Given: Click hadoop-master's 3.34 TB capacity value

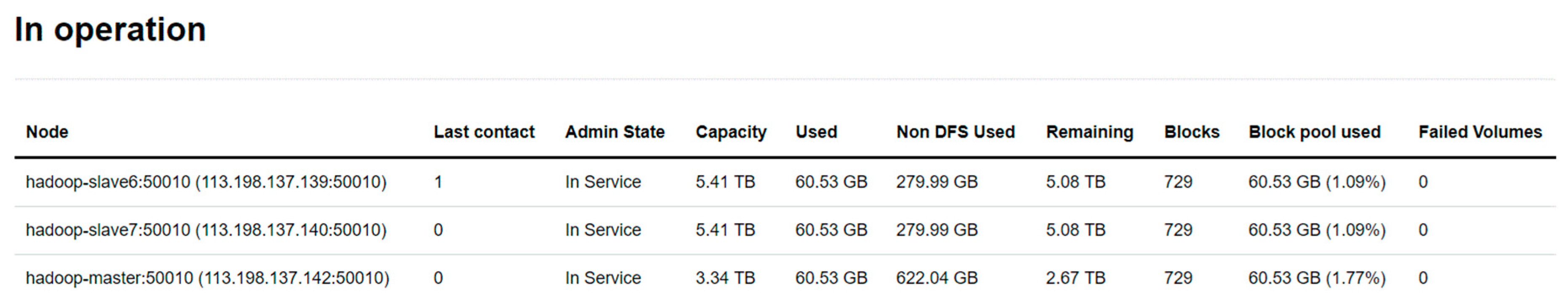Looking at the screenshot, I should click(x=725, y=278).
